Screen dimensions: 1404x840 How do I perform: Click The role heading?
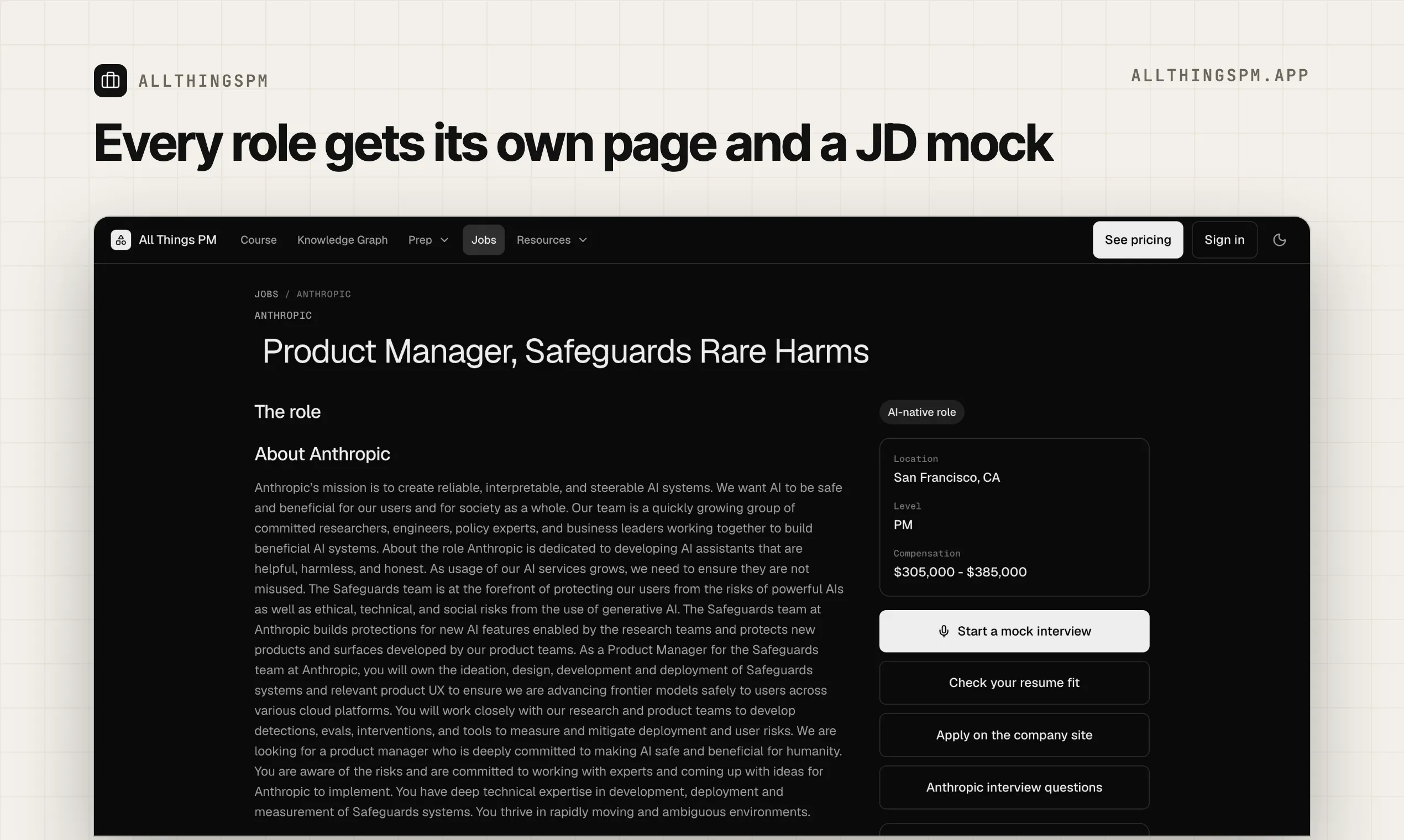[x=287, y=412]
